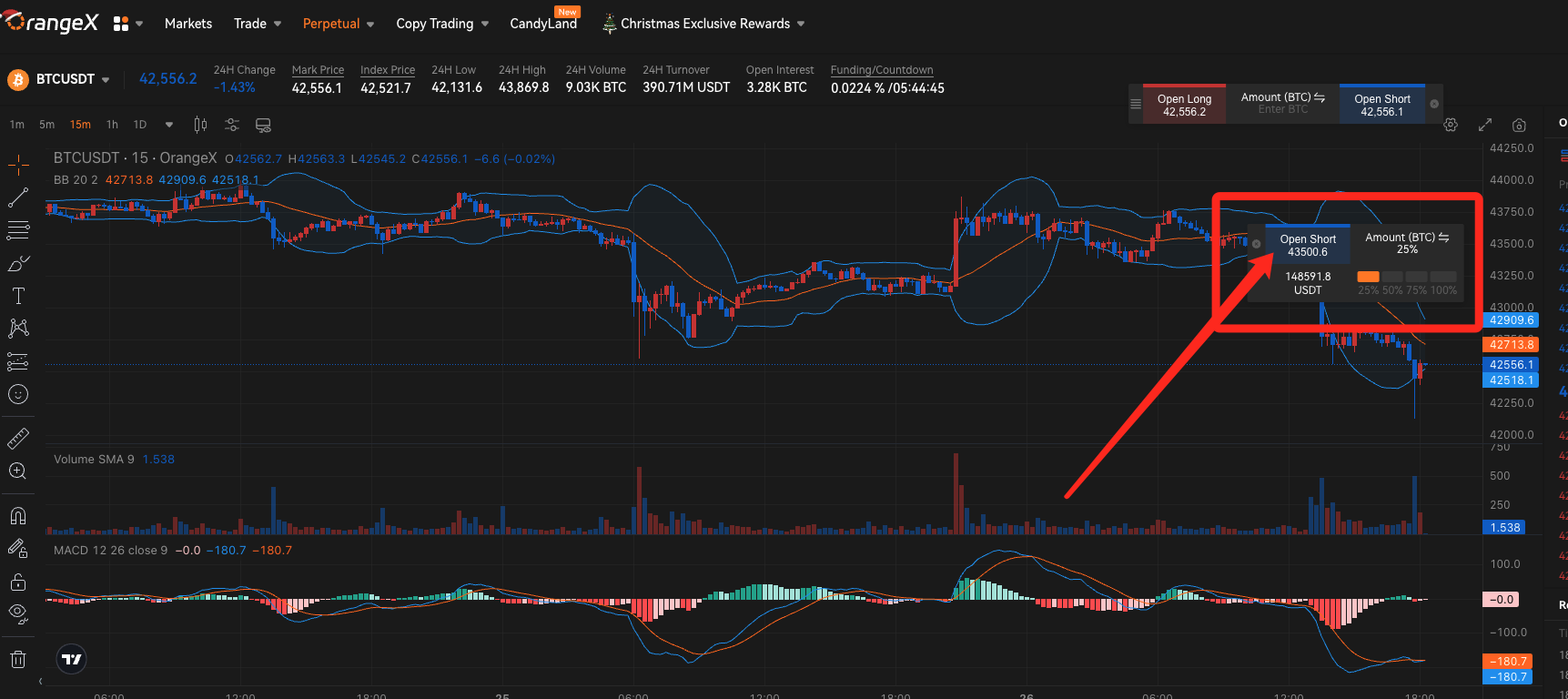Expand the Copy Trading menu
1568x699 pixels.
[x=442, y=24]
